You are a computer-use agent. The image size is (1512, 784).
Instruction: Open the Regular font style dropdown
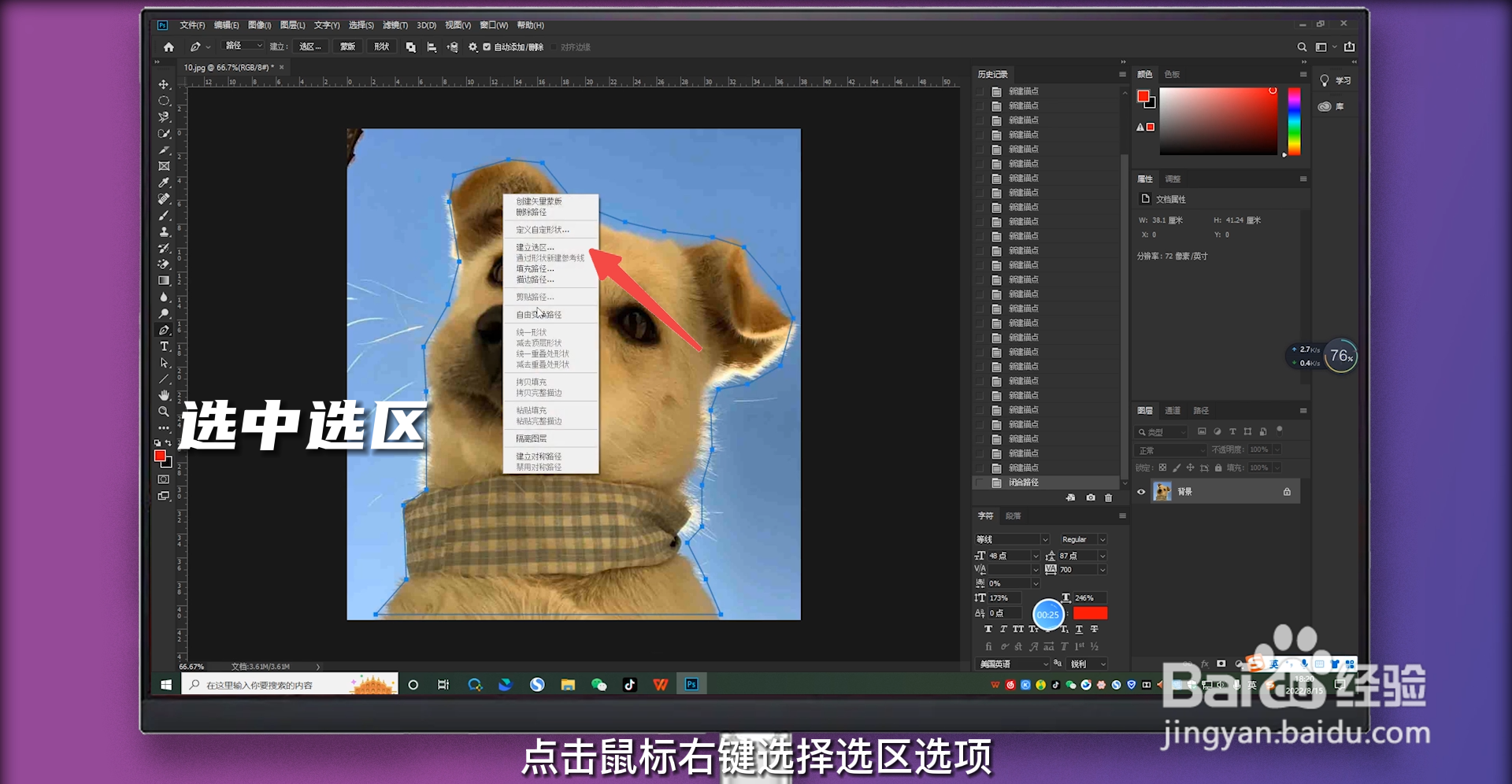coord(1083,539)
